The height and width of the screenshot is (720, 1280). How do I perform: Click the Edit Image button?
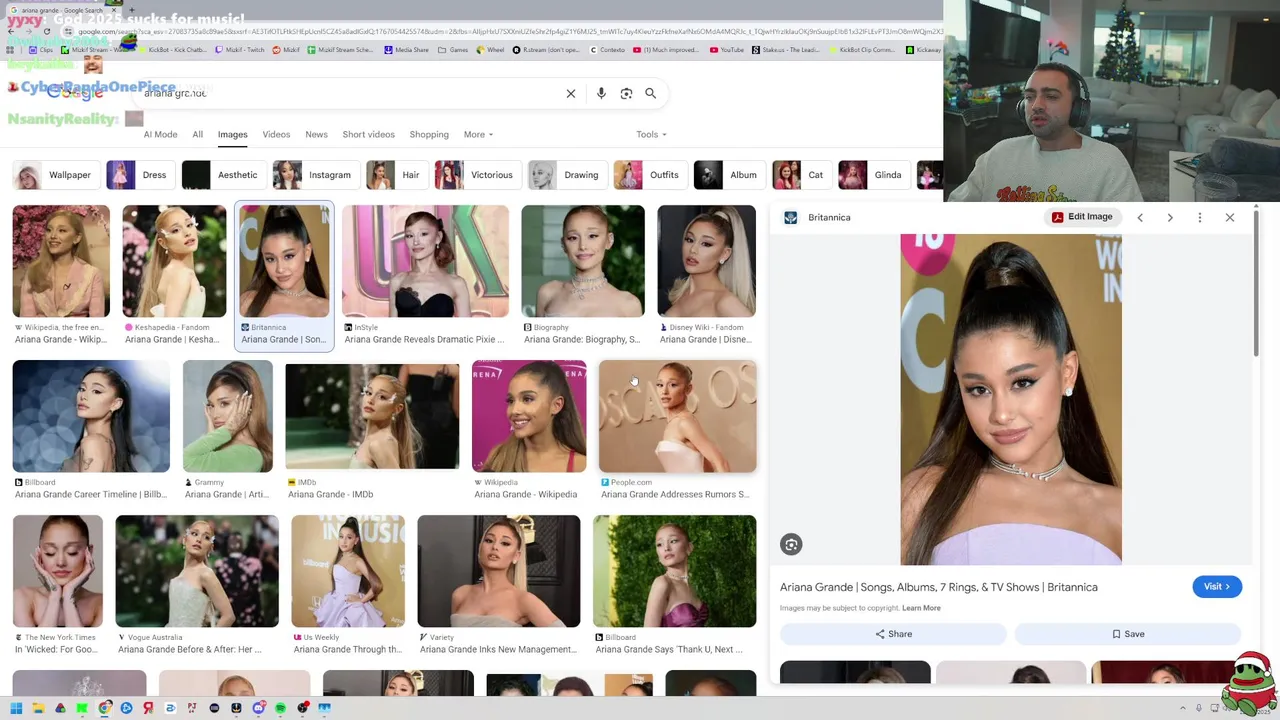(x=1082, y=217)
